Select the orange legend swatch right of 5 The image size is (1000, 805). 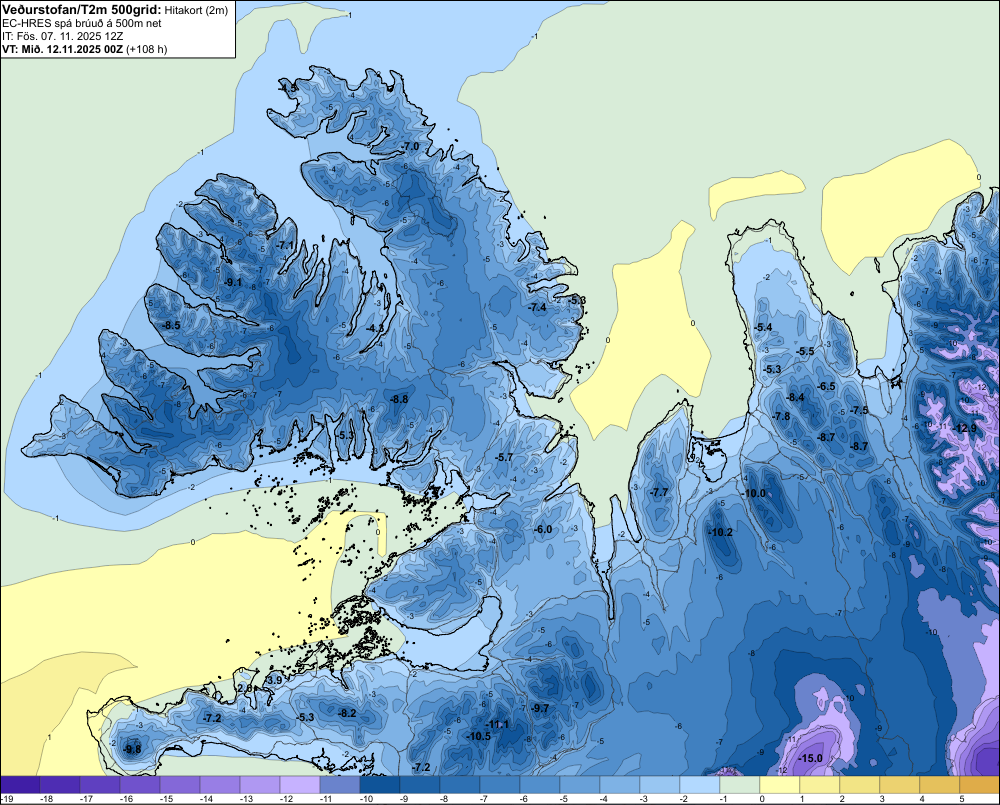point(980,785)
